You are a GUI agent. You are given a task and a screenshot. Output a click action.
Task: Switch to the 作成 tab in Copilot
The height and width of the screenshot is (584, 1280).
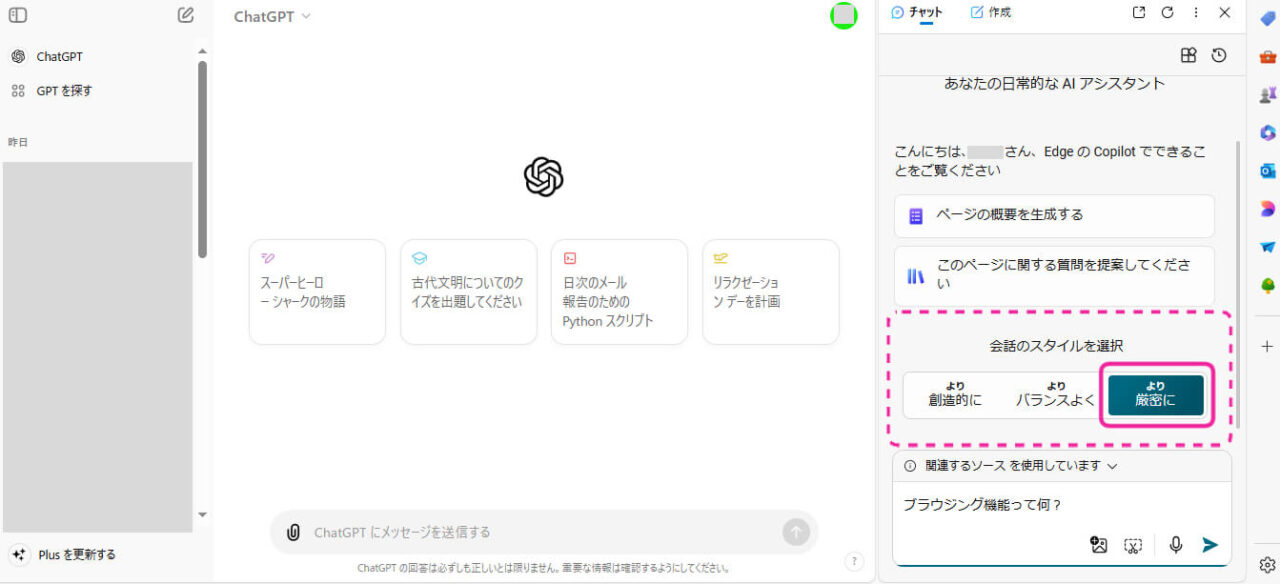point(991,13)
